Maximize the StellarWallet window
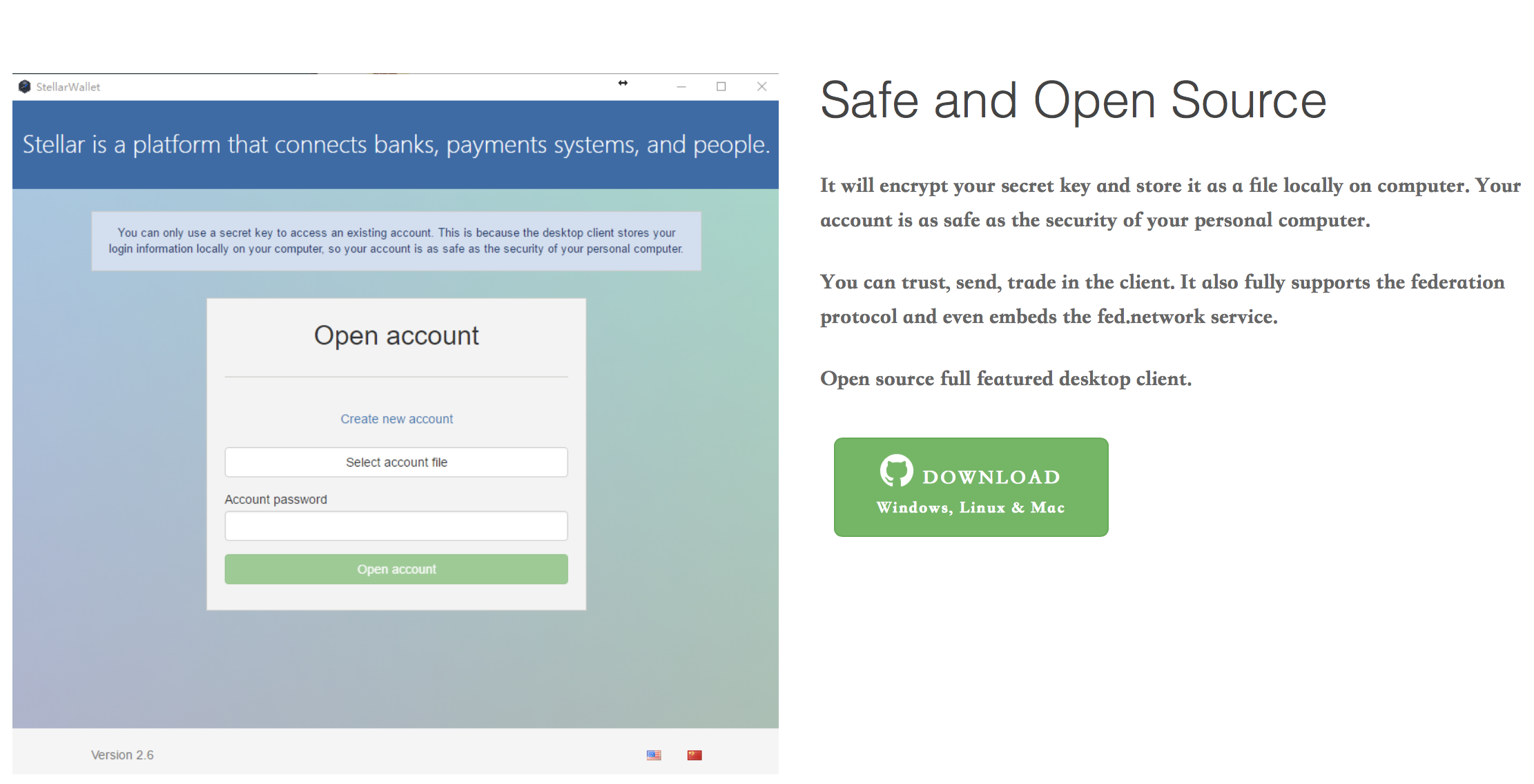The image size is (1534, 784). (x=721, y=86)
